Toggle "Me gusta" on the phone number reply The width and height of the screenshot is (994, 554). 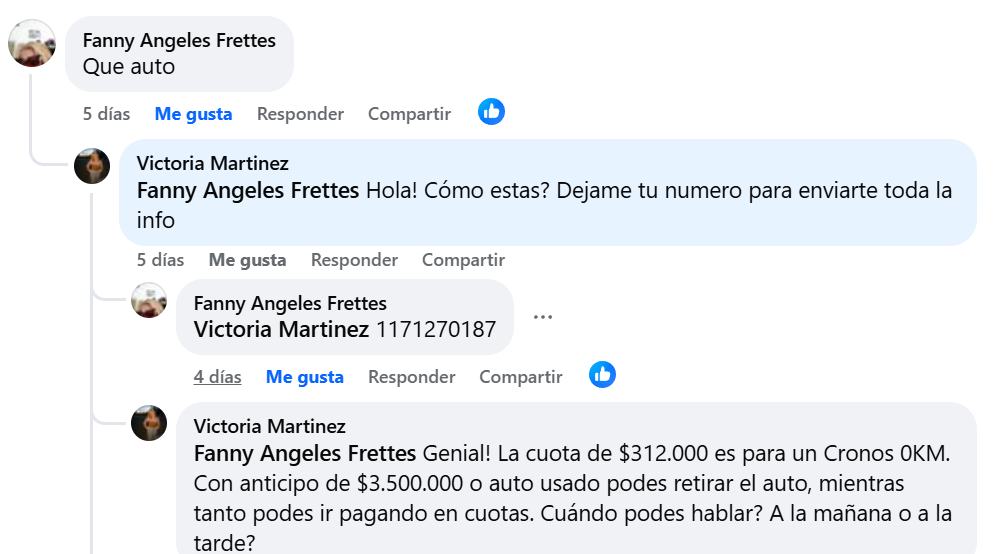point(304,377)
